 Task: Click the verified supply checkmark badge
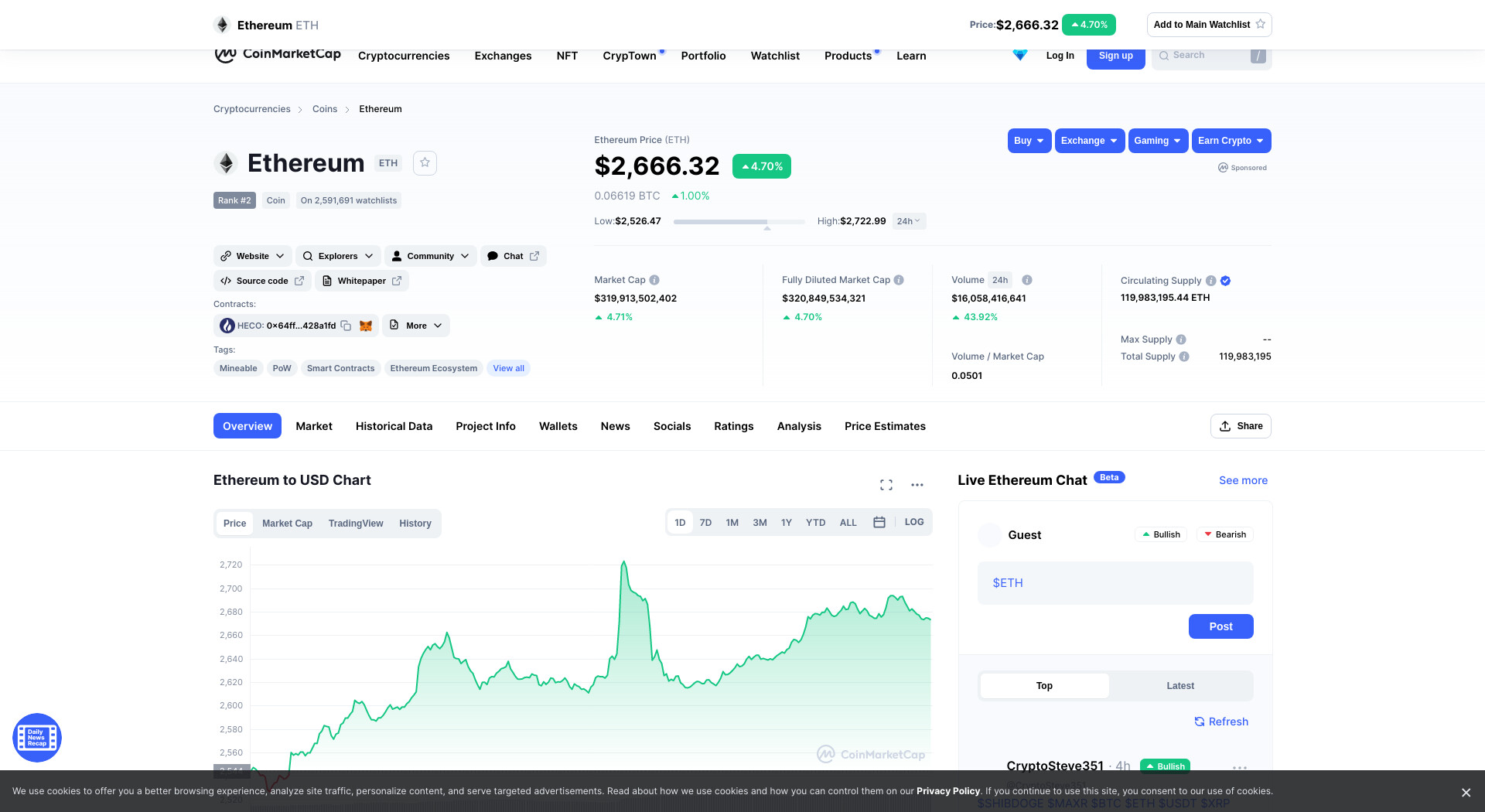[1226, 281]
